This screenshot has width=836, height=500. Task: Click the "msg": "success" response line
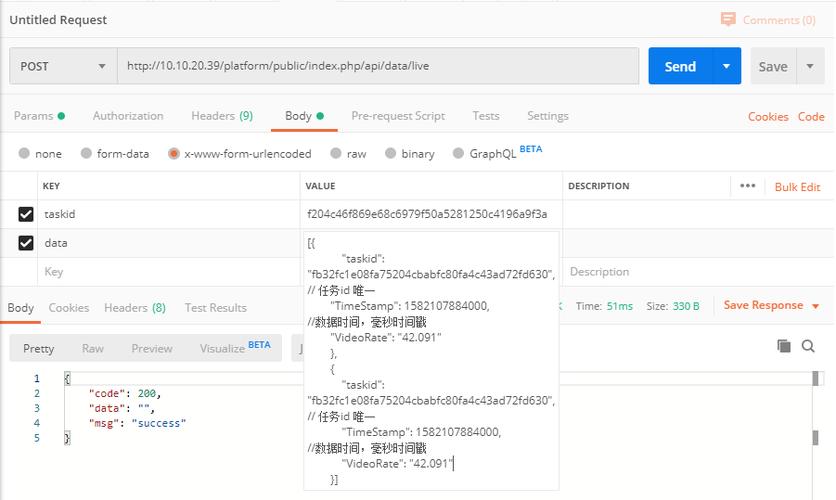pos(137,423)
